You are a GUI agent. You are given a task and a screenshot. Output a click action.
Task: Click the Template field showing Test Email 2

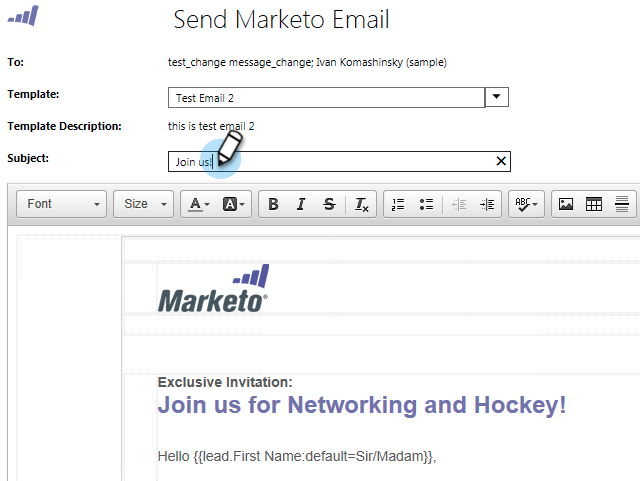[326, 97]
